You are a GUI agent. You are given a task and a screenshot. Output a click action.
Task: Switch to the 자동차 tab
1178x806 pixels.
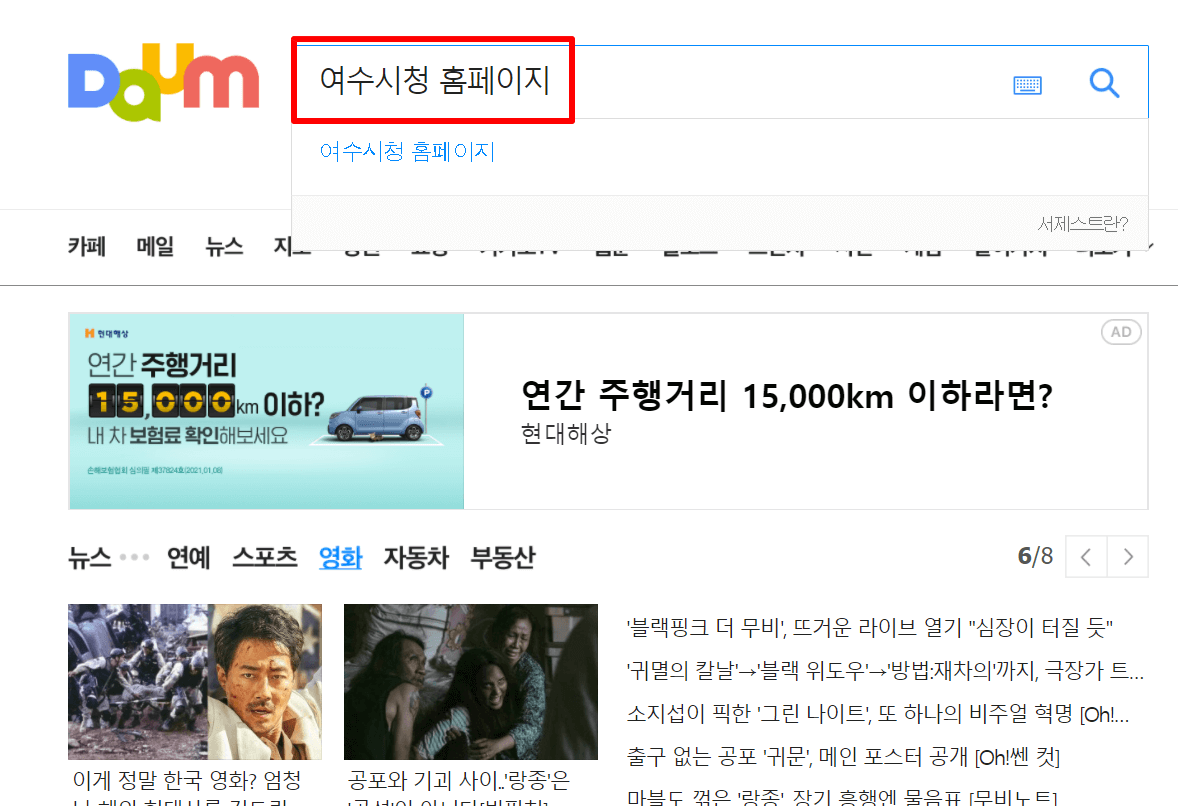(x=416, y=557)
